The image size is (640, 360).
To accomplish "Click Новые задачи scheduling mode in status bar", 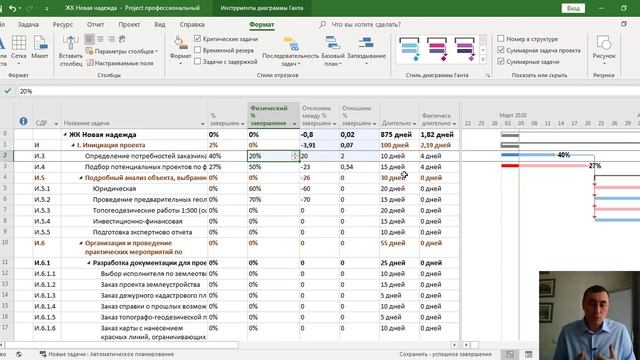I will 107,354.
